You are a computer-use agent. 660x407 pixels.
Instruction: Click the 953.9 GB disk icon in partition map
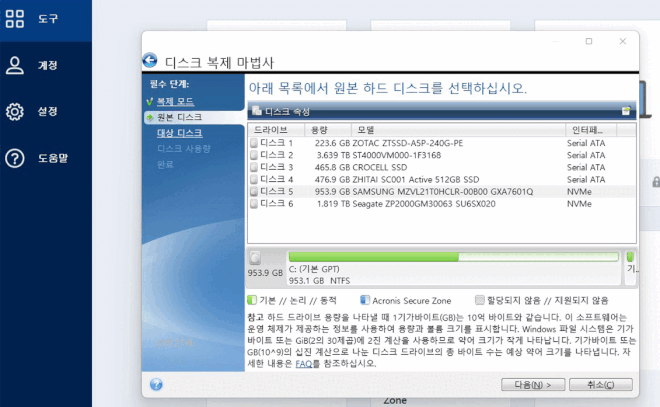(255, 258)
